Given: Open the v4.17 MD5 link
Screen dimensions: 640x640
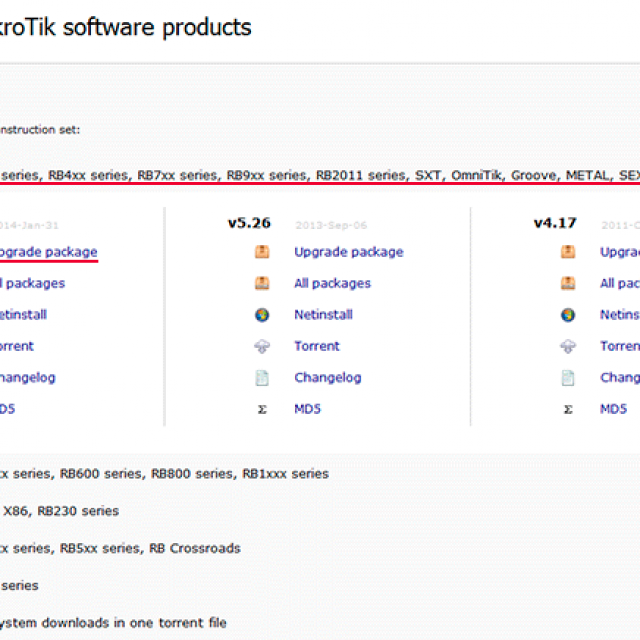Looking at the screenshot, I should [x=613, y=409].
